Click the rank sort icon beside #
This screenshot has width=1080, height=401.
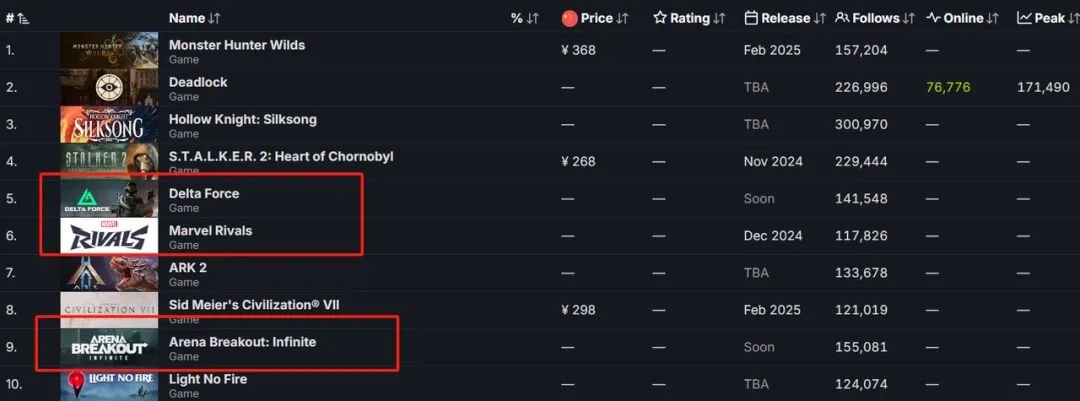tap(23, 18)
